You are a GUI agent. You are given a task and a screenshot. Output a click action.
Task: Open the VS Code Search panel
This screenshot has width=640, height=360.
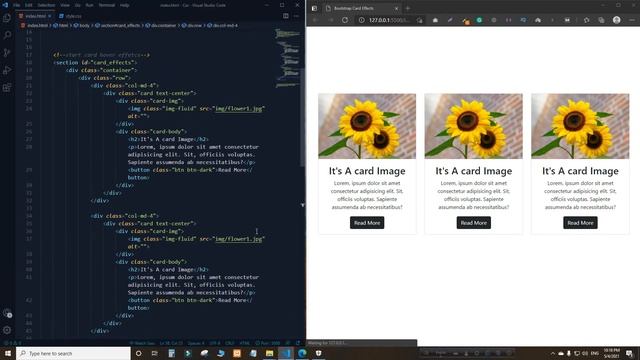7,35
